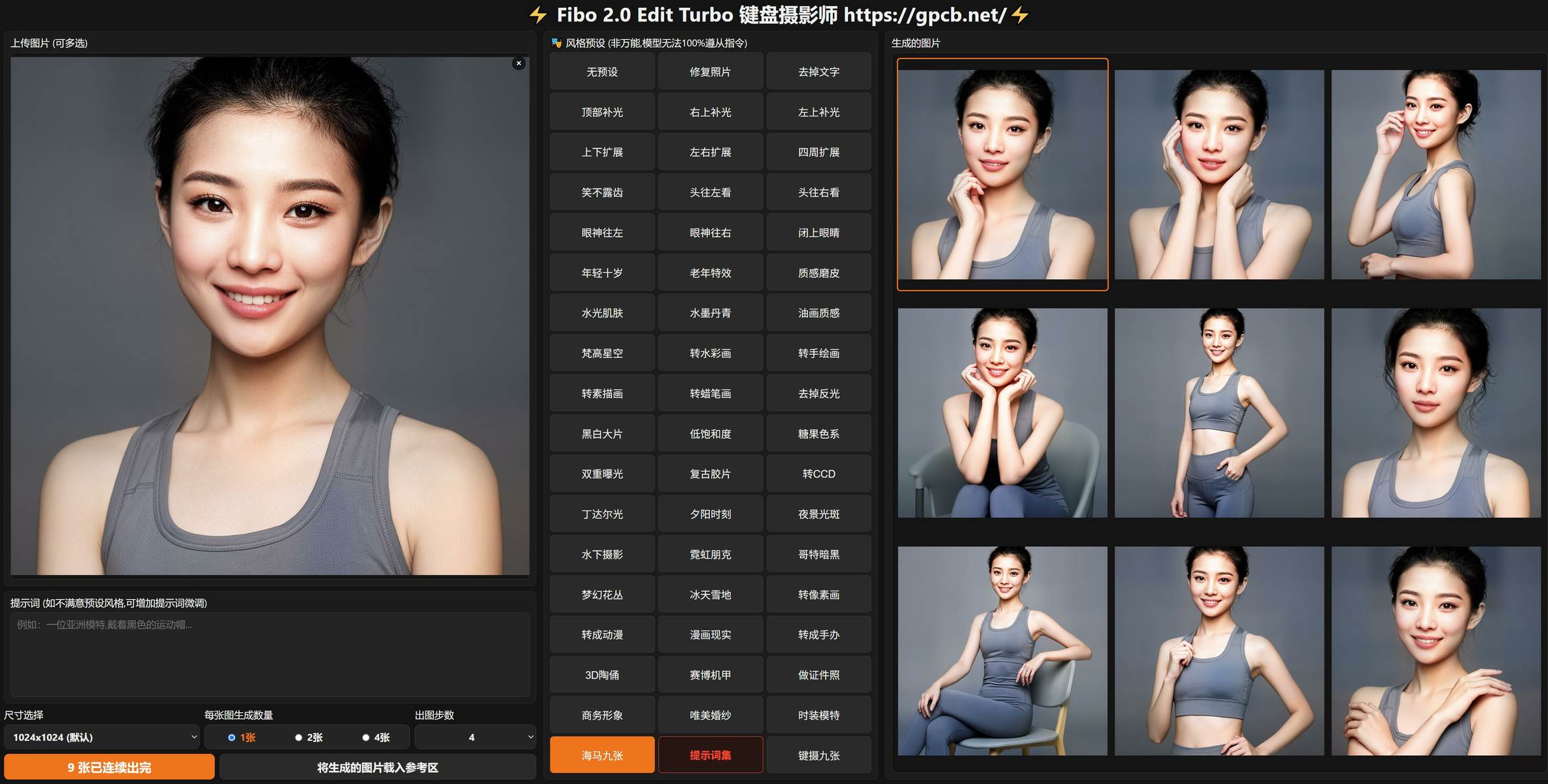Choose the 转成手办 preset
The image size is (1548, 784).
[818, 634]
